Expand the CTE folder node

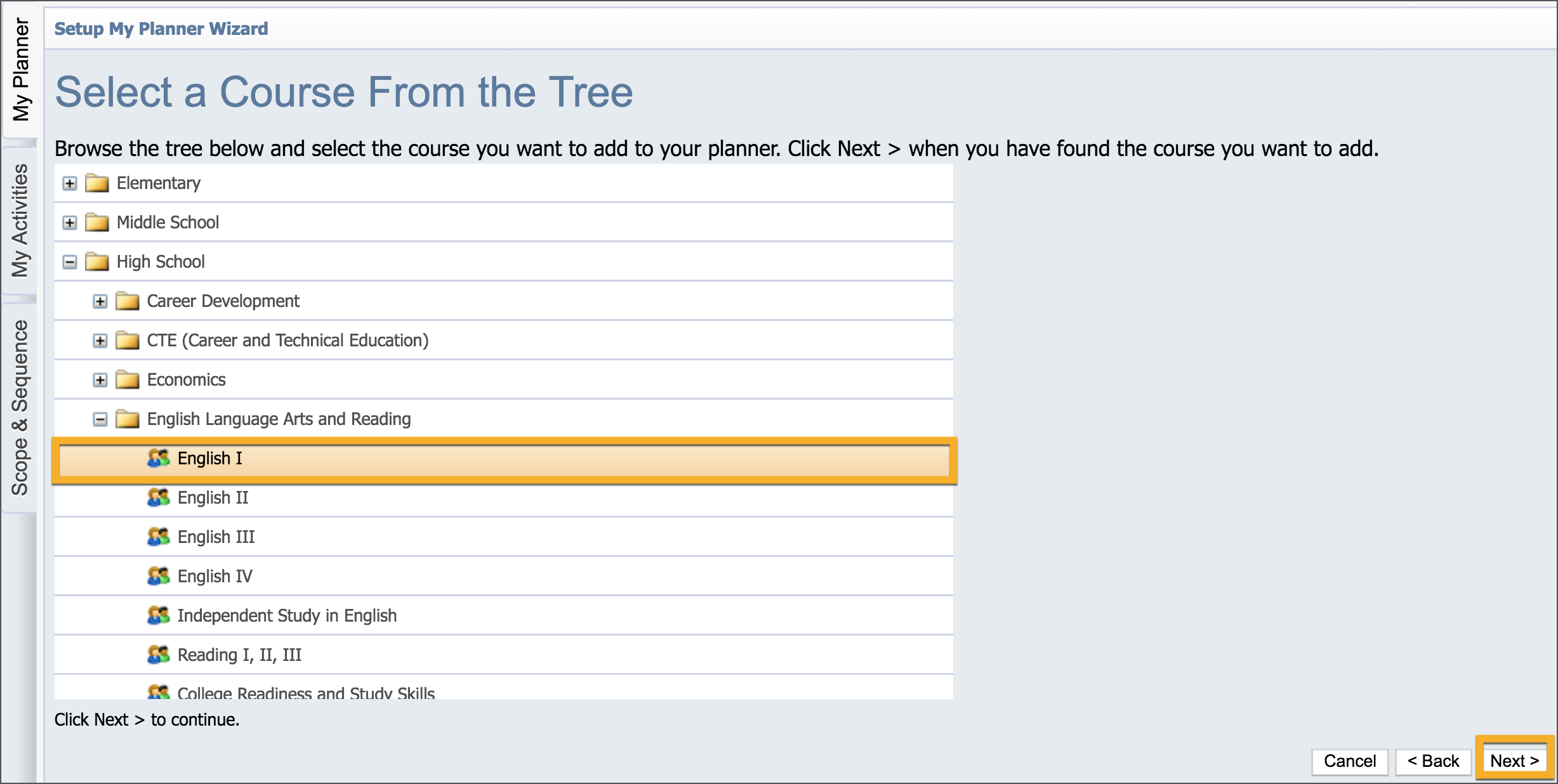100,341
